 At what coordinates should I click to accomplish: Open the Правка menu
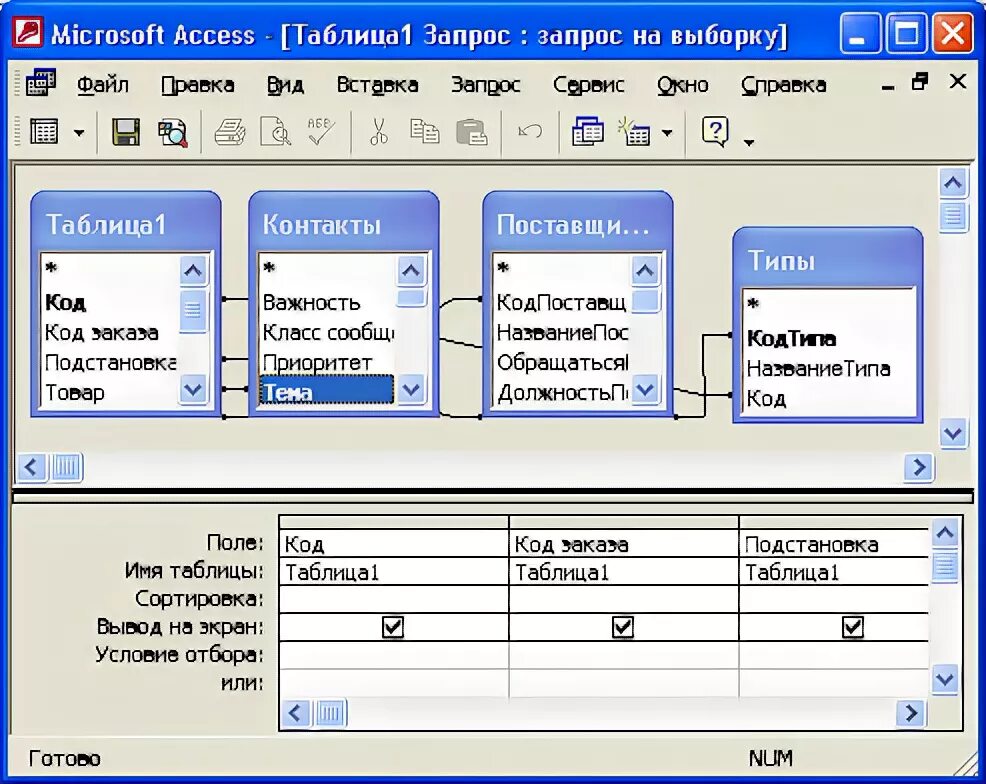coord(197,85)
